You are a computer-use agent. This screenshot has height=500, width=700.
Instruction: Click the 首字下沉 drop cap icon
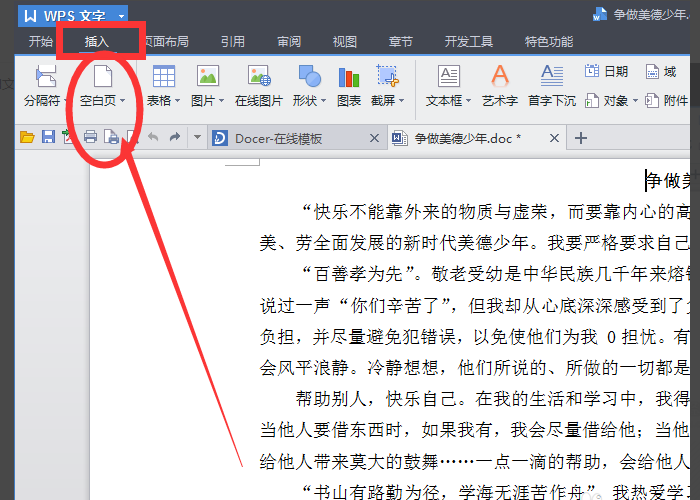point(552,76)
